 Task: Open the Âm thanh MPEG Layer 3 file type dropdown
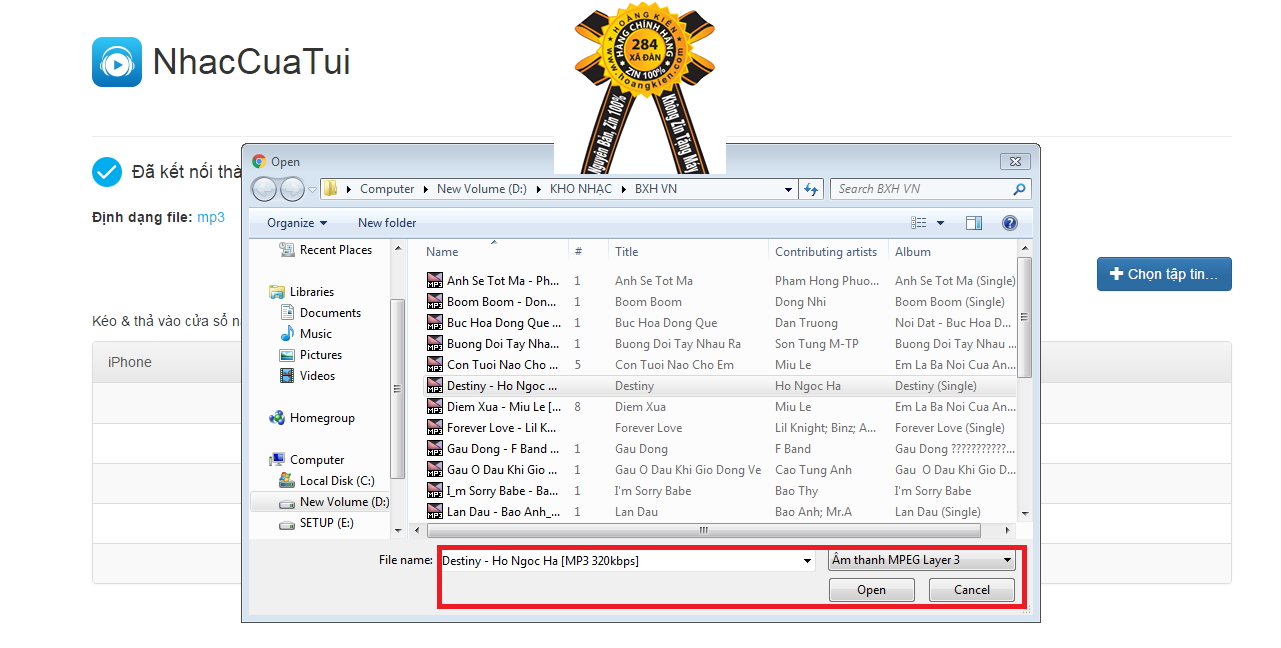point(922,560)
